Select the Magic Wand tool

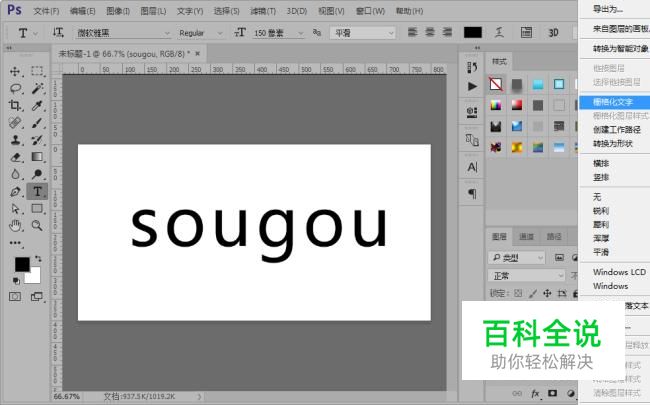click(x=37, y=88)
